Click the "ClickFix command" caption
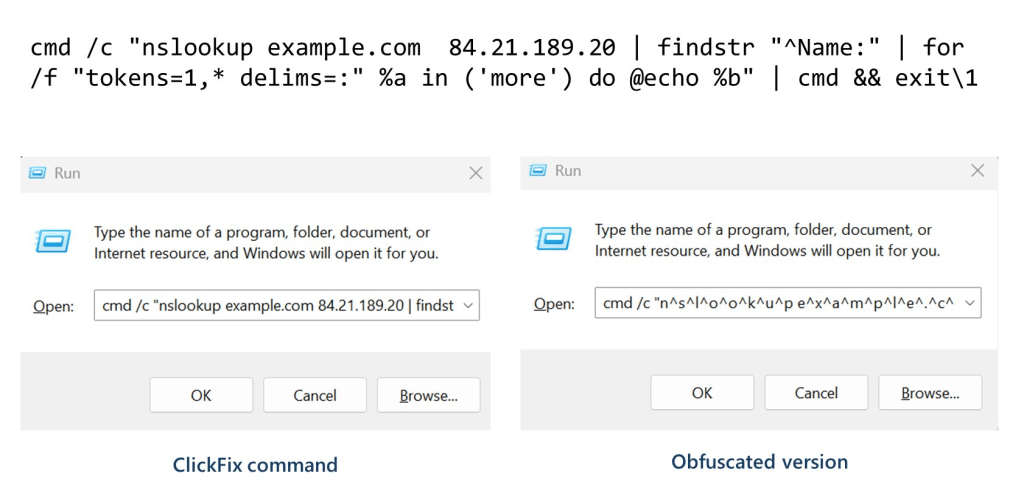This screenshot has width=1024, height=504. (x=255, y=465)
